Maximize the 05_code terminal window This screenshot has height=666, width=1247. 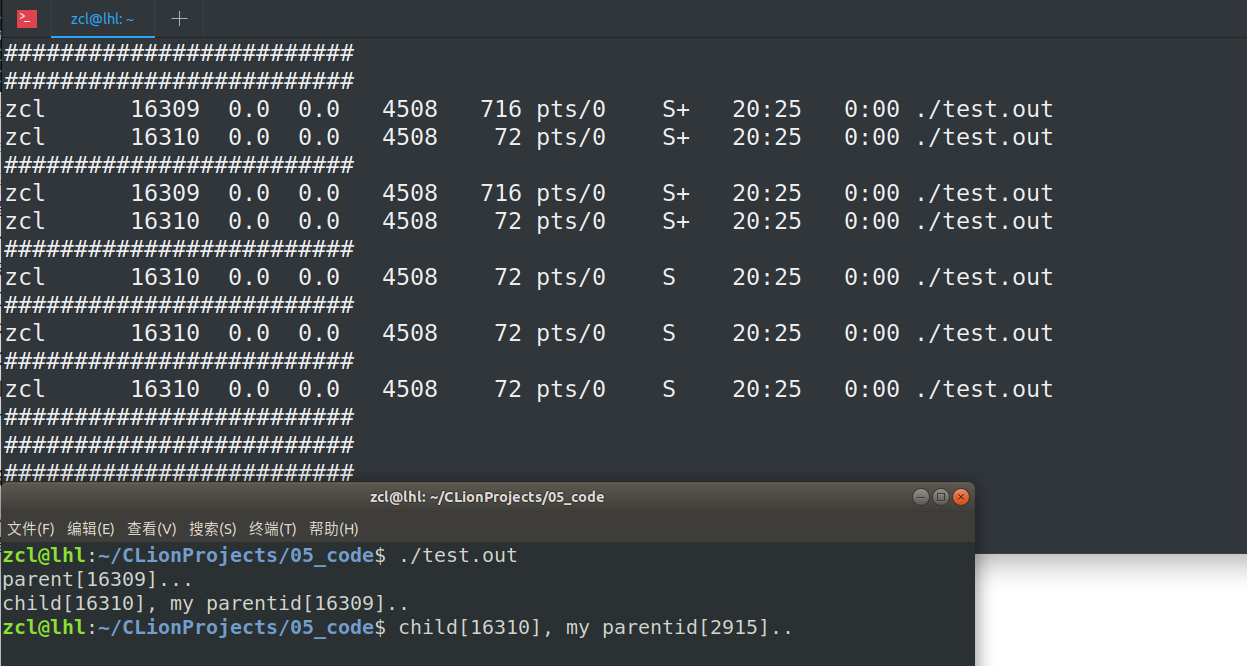(940, 497)
